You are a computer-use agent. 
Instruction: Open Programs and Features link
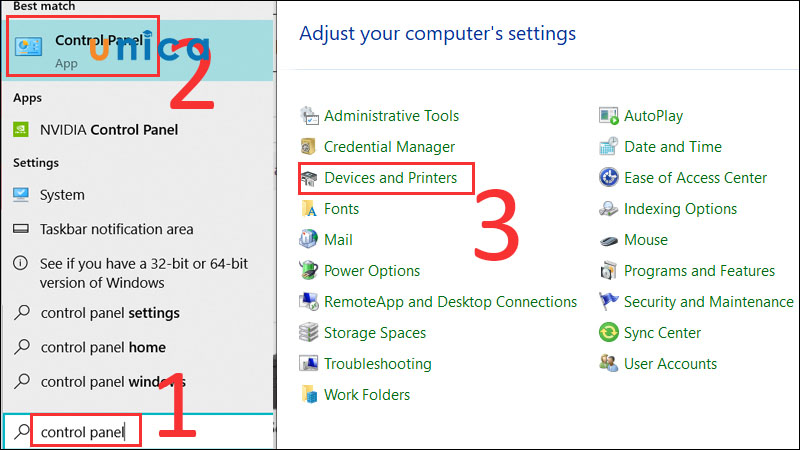tap(699, 271)
